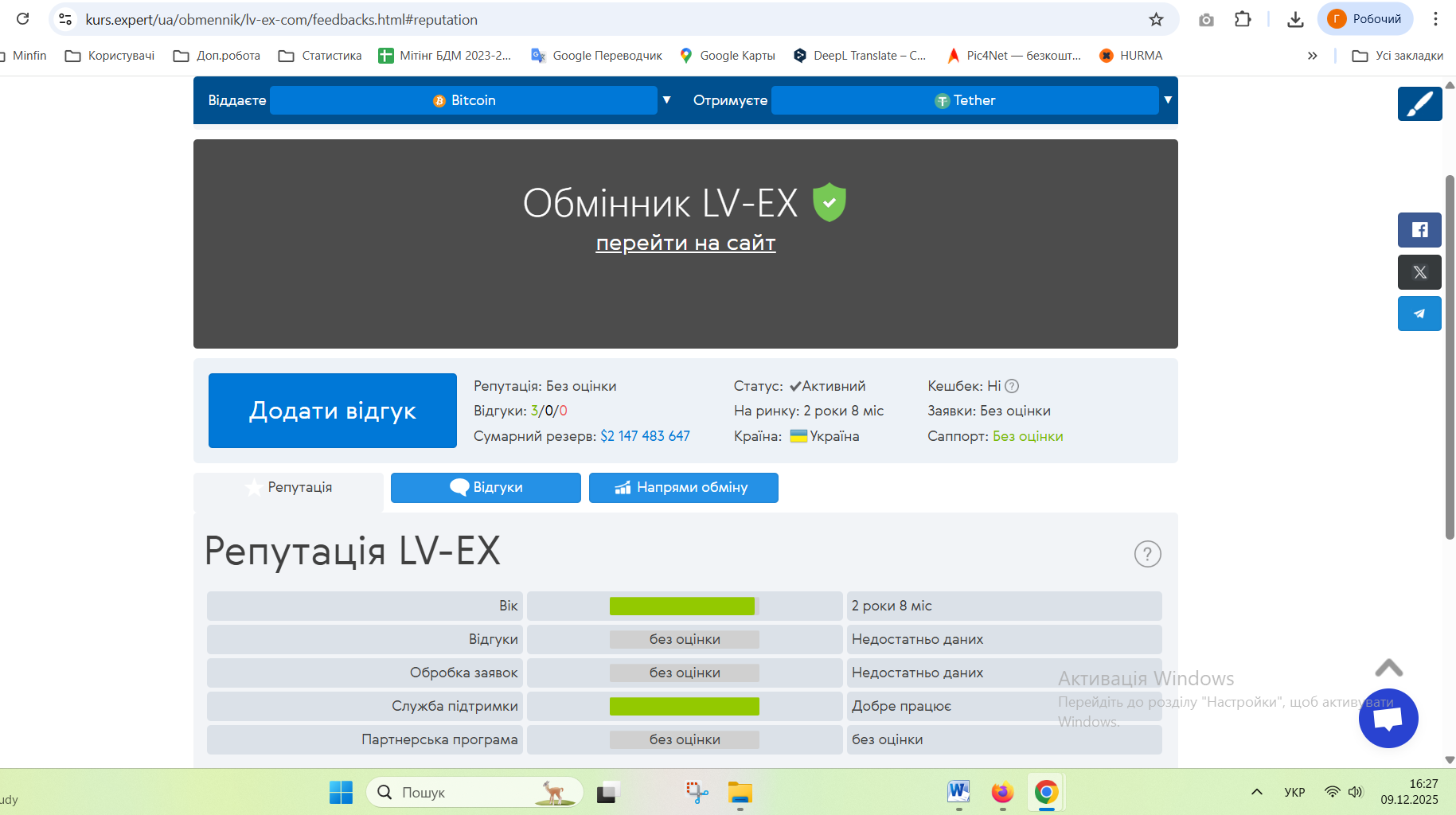The width and height of the screenshot is (1456, 815).
Task: Show hidden system tray icons
Action: [x=1257, y=792]
